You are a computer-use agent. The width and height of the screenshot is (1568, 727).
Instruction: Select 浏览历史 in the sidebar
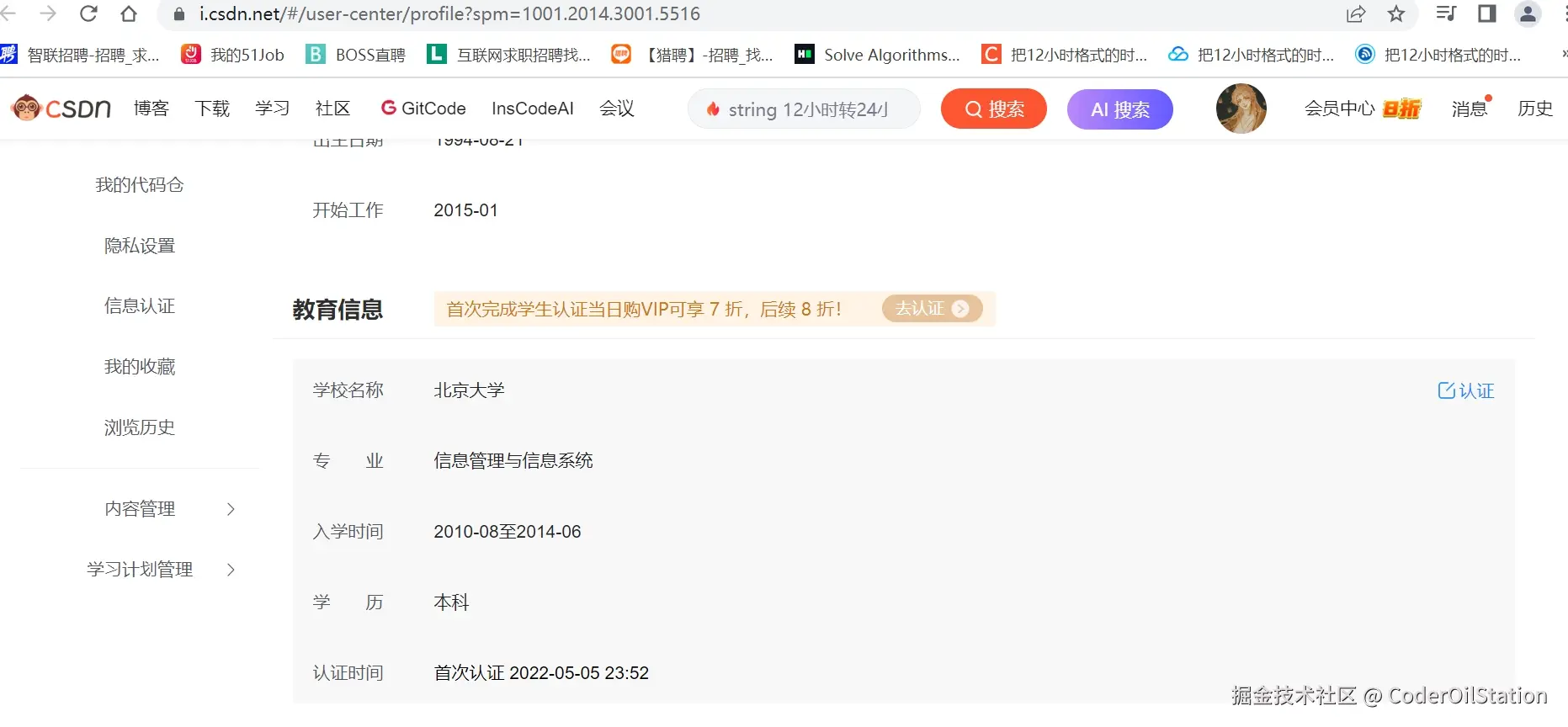point(140,427)
